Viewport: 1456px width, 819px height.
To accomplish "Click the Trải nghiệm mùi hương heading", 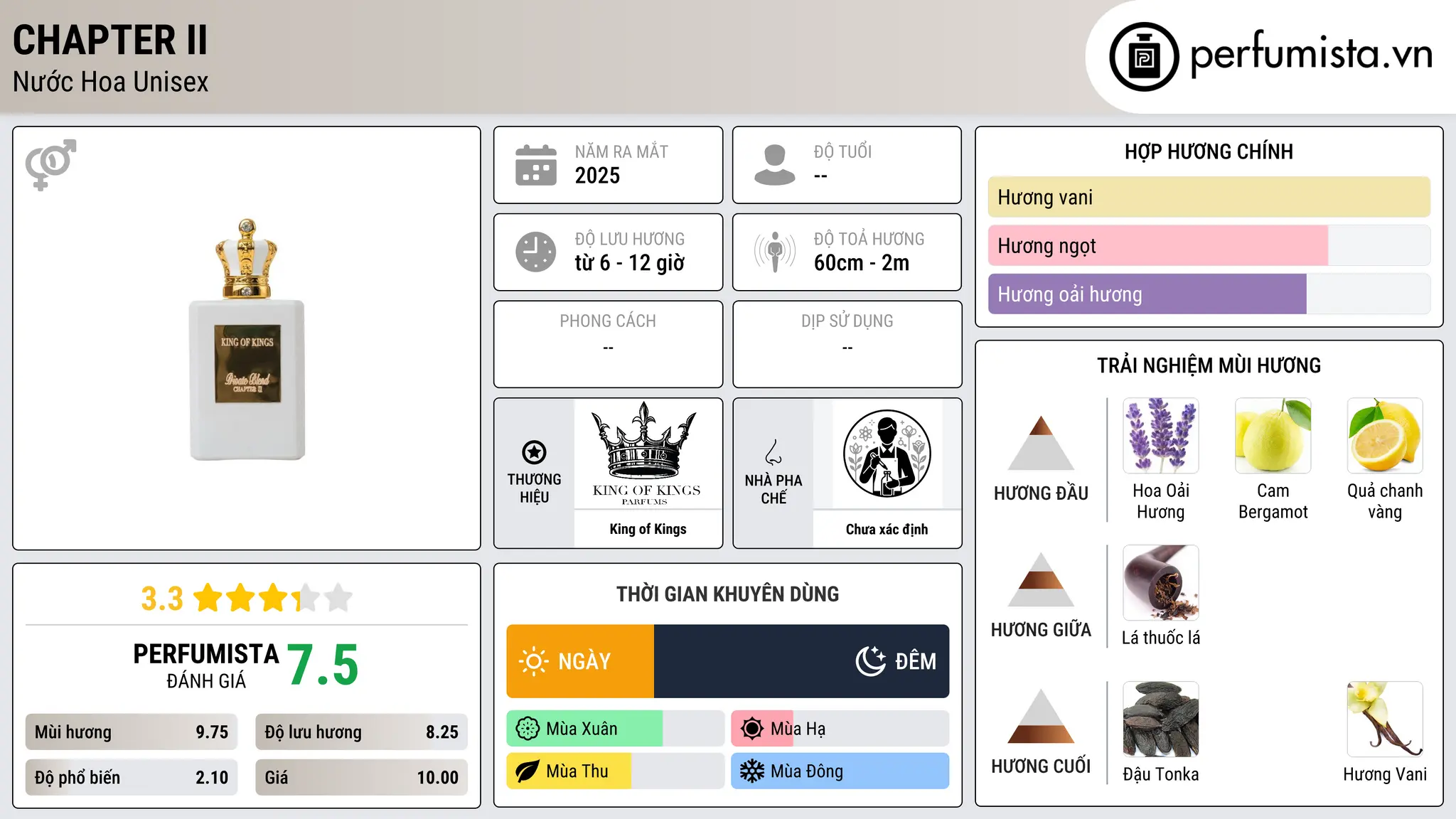I will [x=1209, y=365].
